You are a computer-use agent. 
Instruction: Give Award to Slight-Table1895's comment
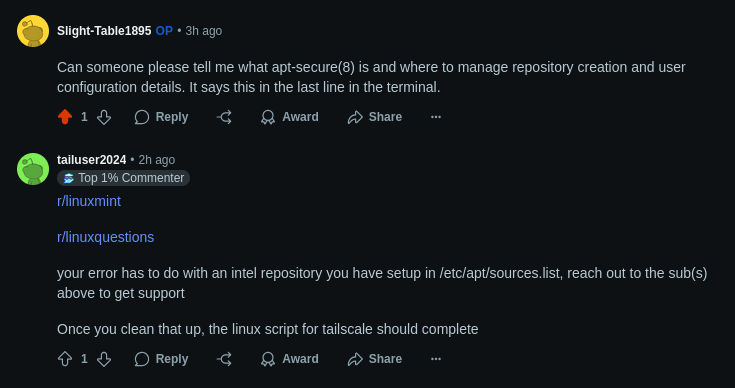tap(290, 117)
